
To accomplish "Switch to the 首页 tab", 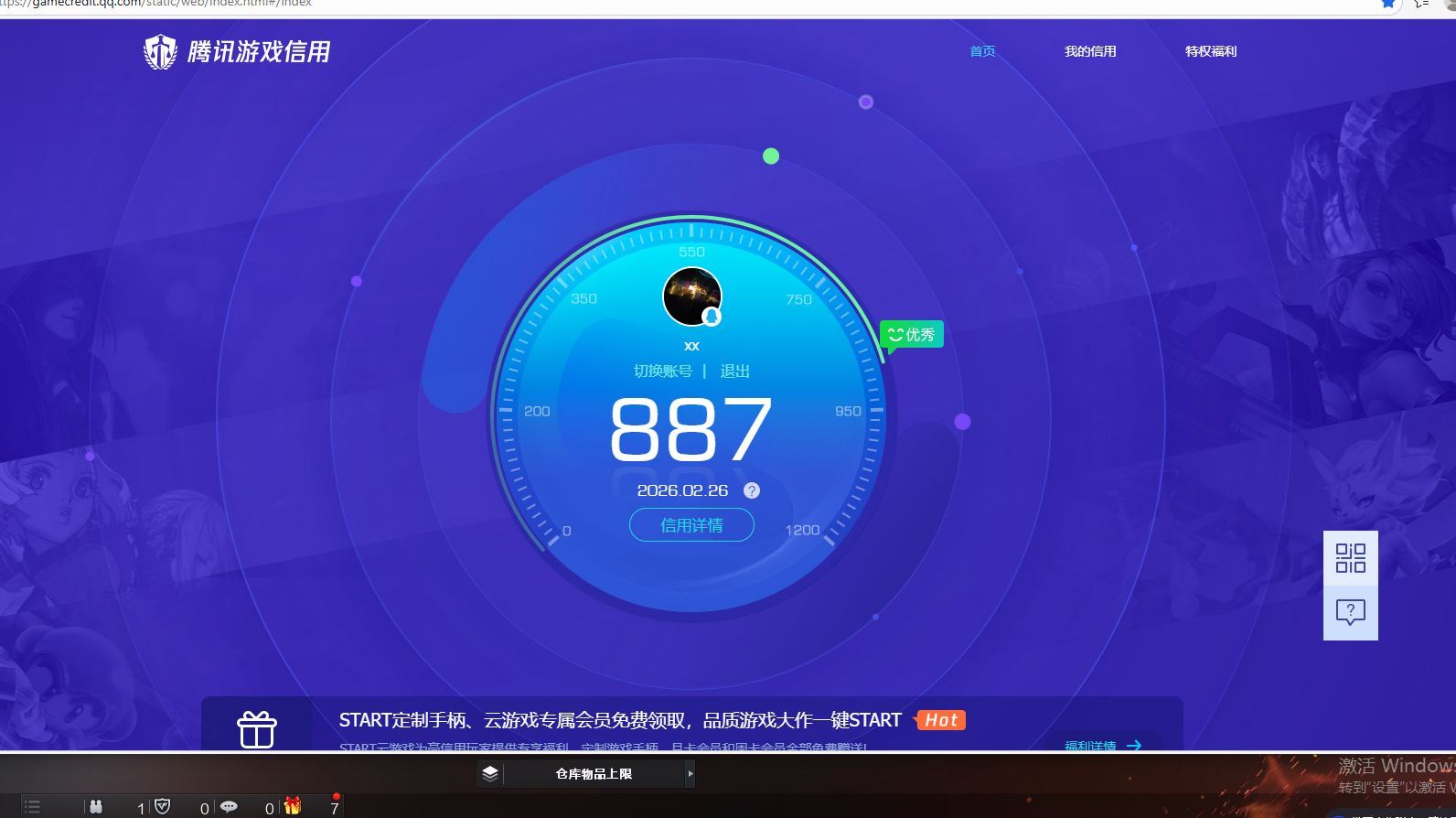I will (x=982, y=51).
